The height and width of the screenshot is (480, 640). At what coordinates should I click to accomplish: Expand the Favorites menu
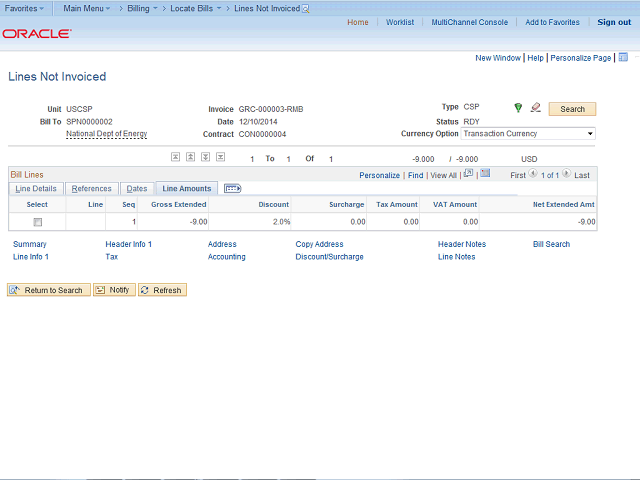[24, 8]
